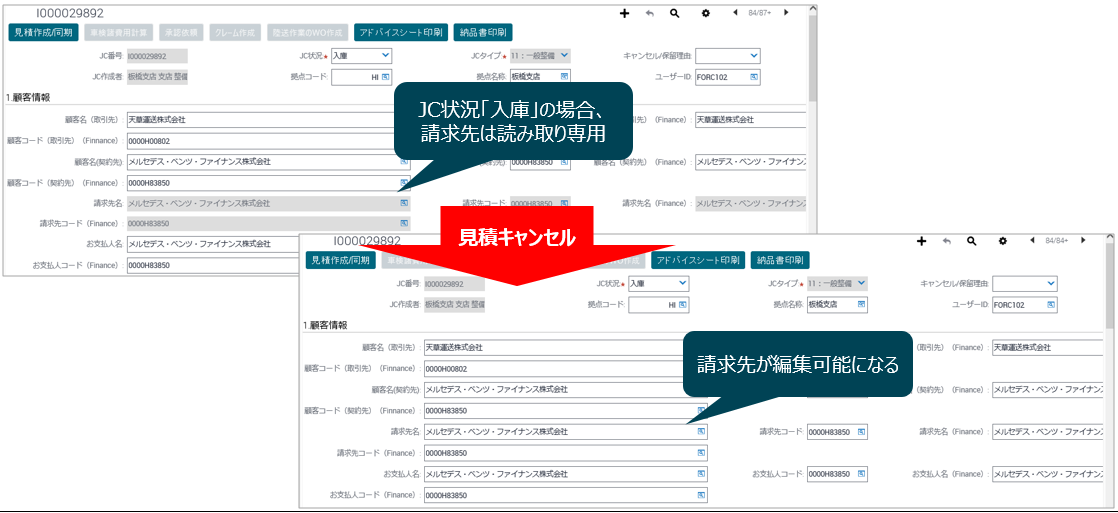The width and height of the screenshot is (1118, 513).
Task: Click 納品書印刷 button in lower window
Action: 780,260
